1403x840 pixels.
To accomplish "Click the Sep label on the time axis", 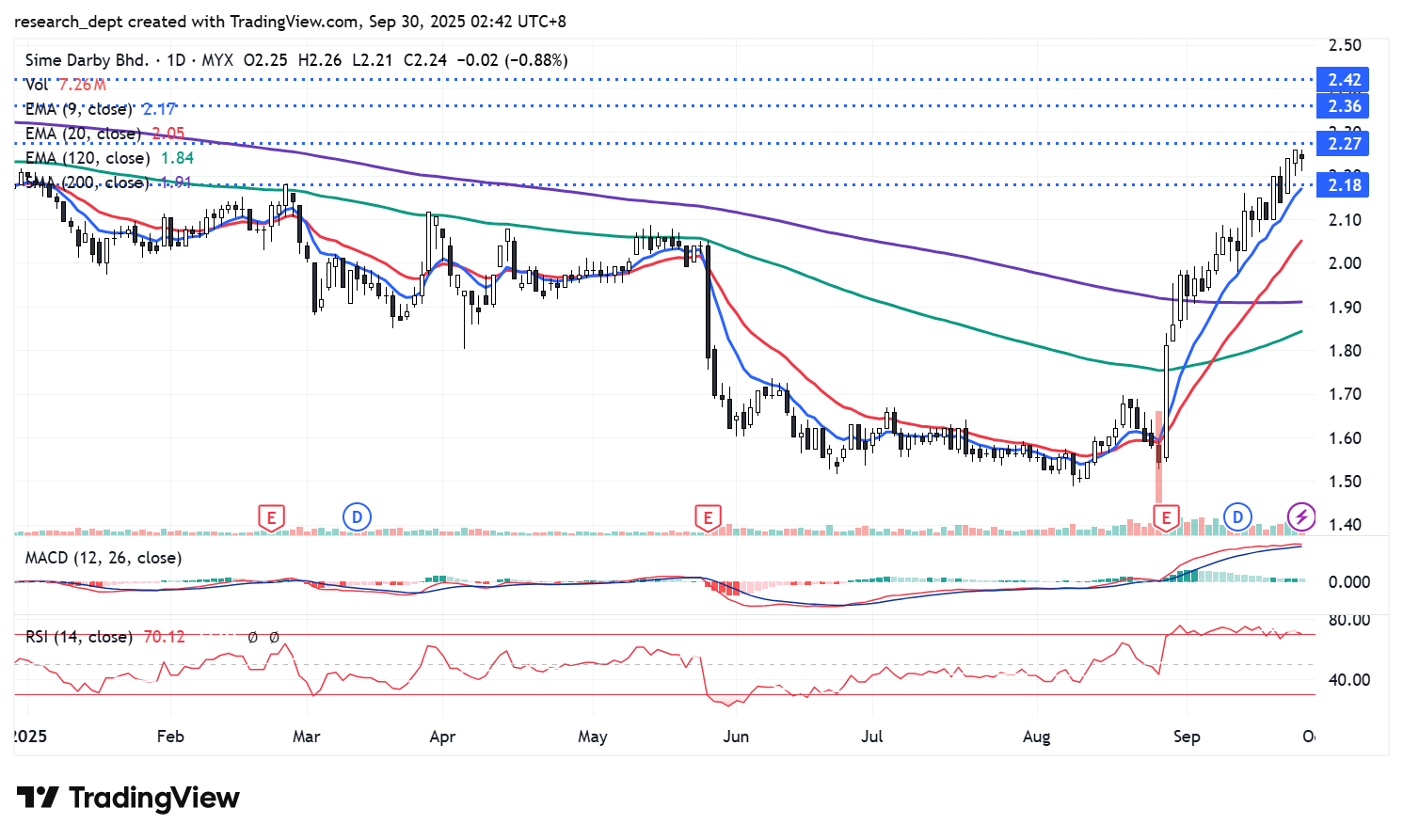I will (x=1187, y=737).
